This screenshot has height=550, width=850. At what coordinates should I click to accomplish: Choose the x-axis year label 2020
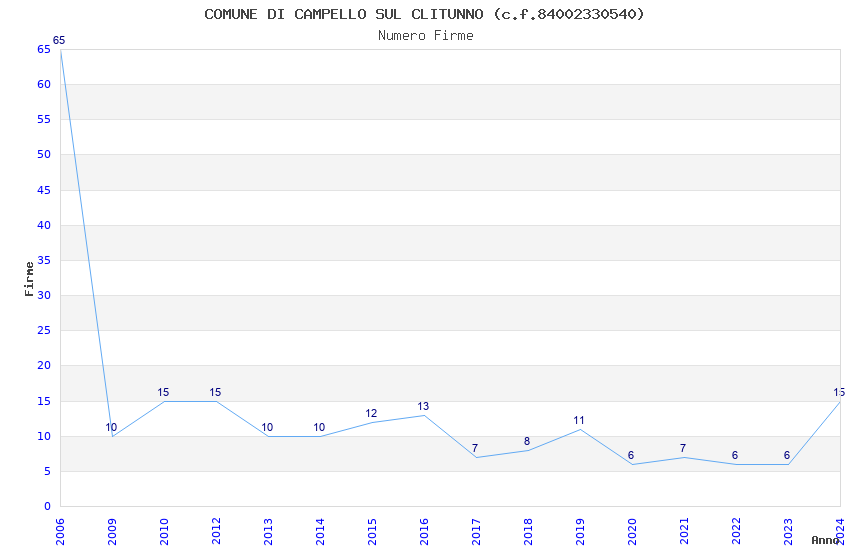[x=633, y=532]
